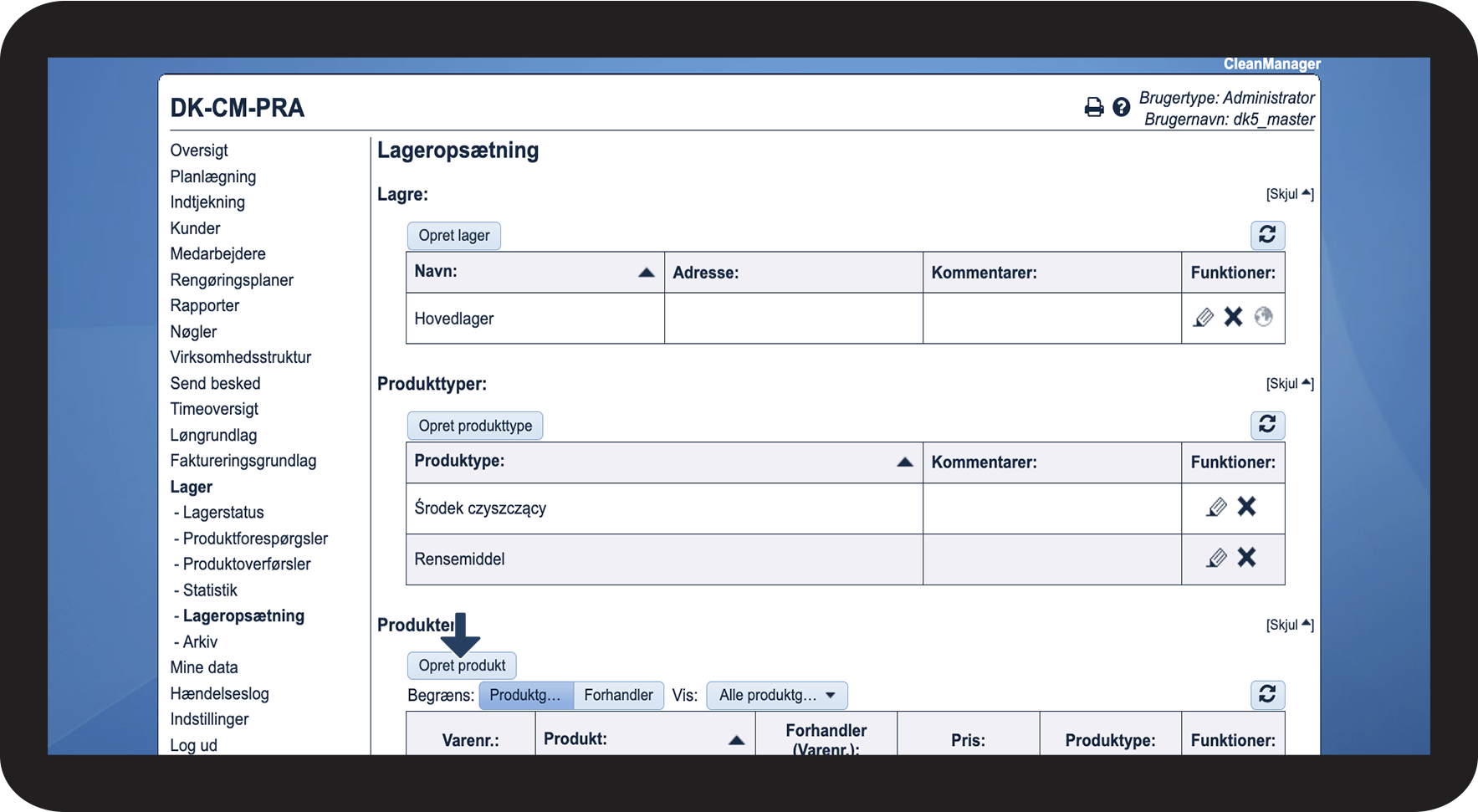Click the Opret lager button

[x=454, y=236]
